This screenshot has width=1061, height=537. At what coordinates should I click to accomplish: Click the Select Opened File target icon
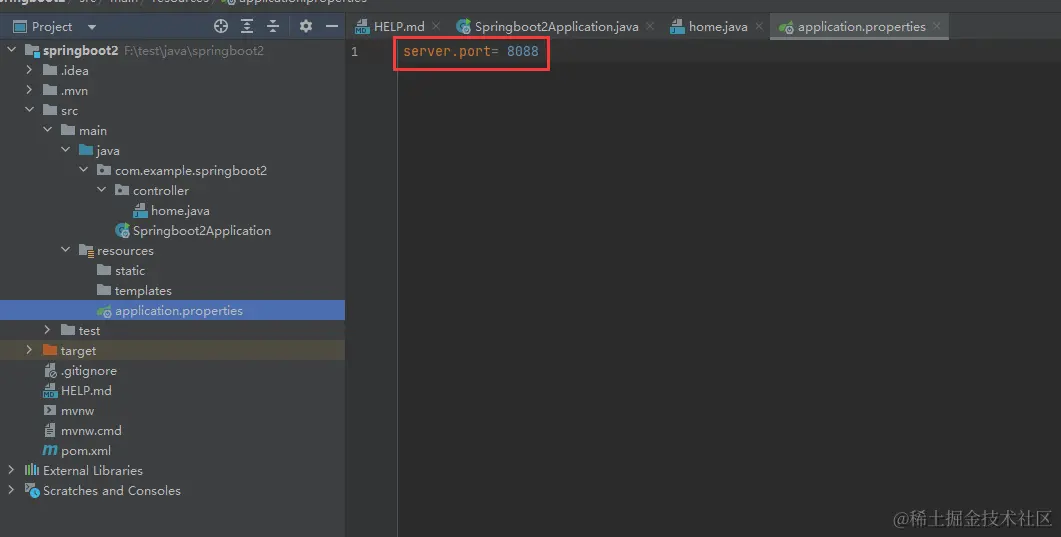(221, 26)
